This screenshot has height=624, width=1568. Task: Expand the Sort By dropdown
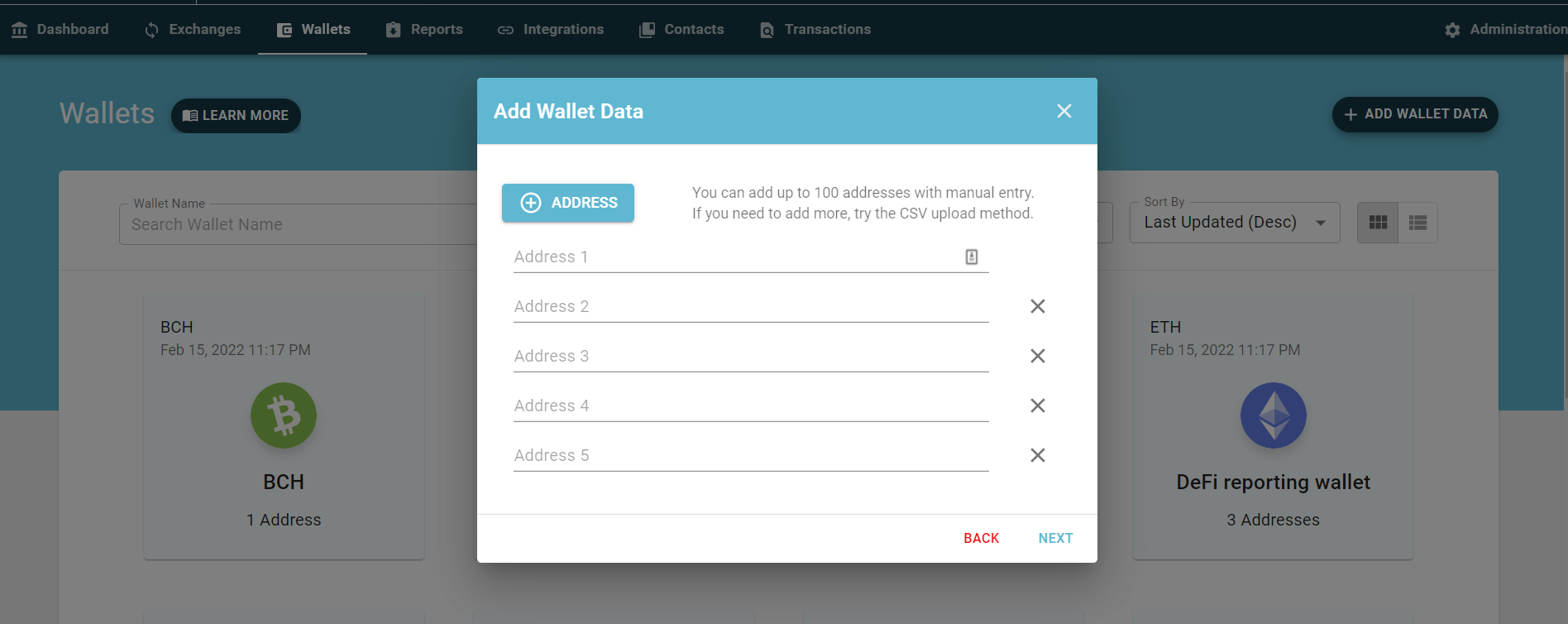1235,223
